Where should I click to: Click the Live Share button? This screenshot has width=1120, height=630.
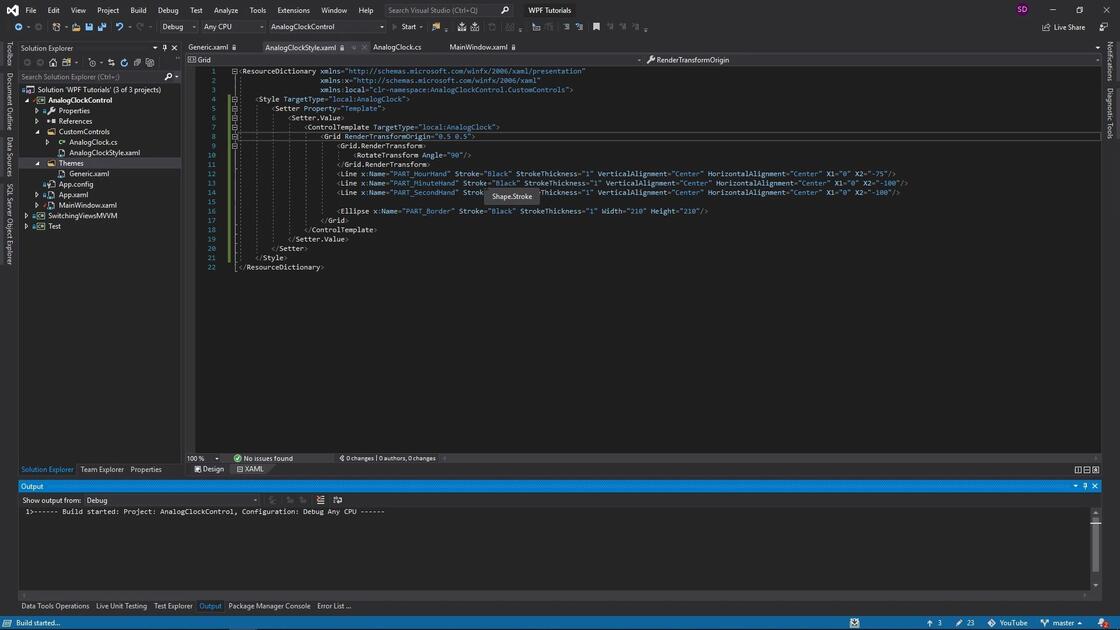pos(1064,27)
